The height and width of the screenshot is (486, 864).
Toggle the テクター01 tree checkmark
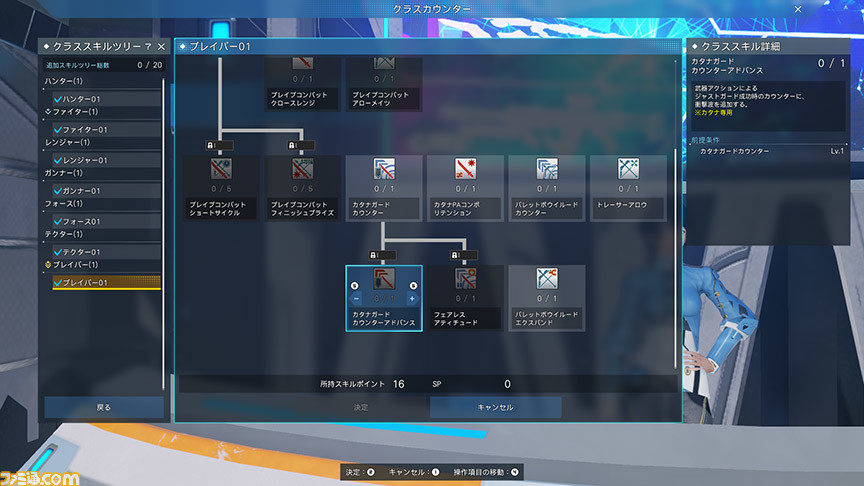[x=57, y=252]
